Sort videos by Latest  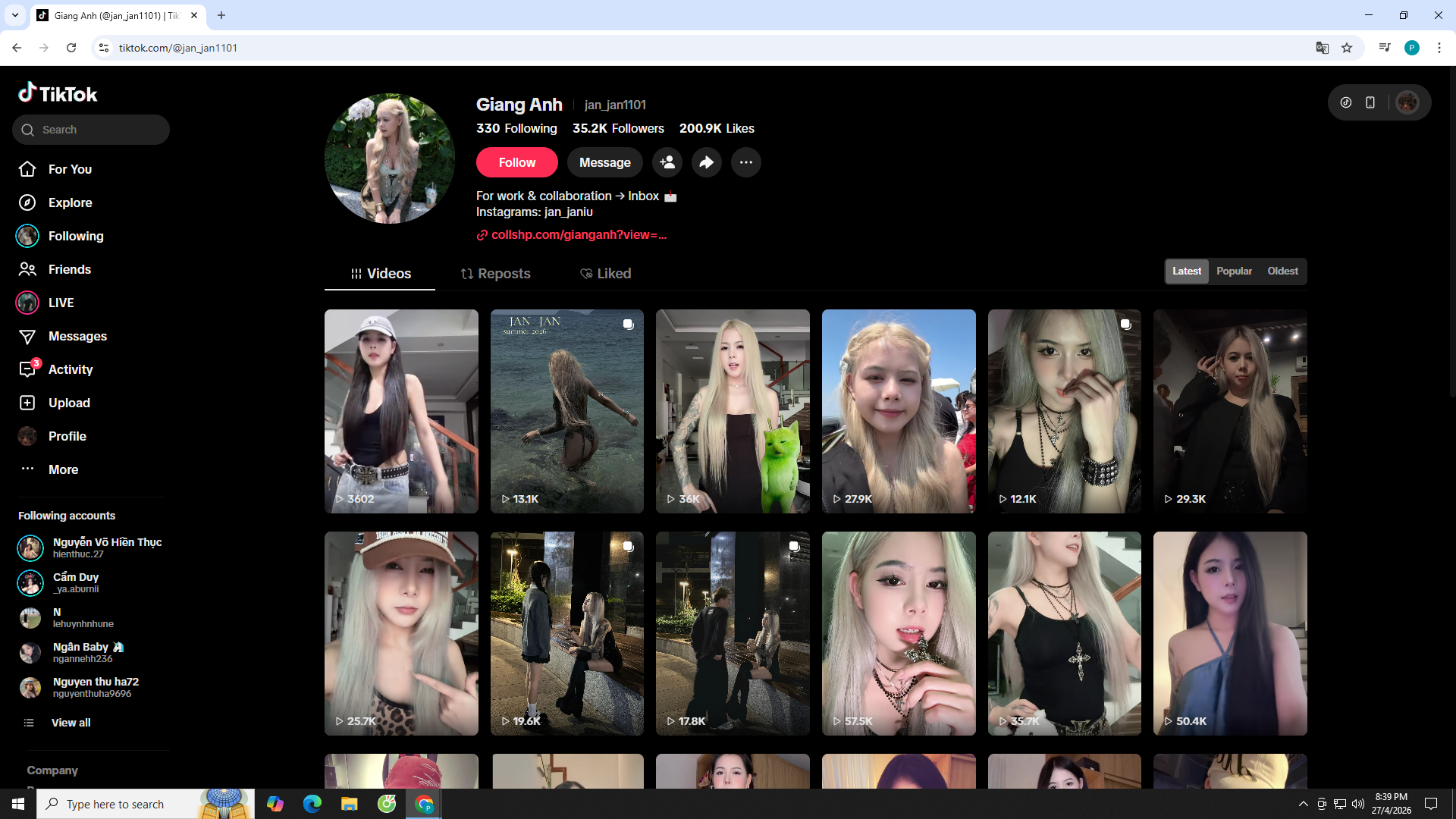[x=1187, y=271]
